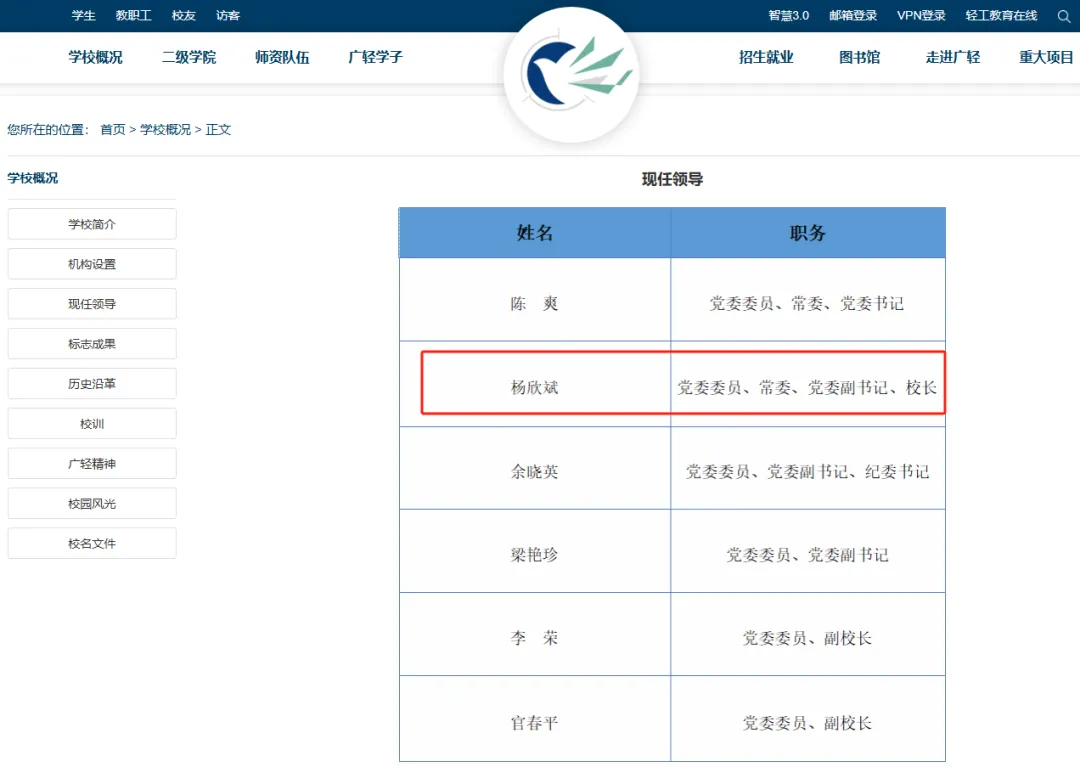This screenshot has width=1080, height=778.
Task: Select 学校简介 in the sidebar
Action: [92, 224]
